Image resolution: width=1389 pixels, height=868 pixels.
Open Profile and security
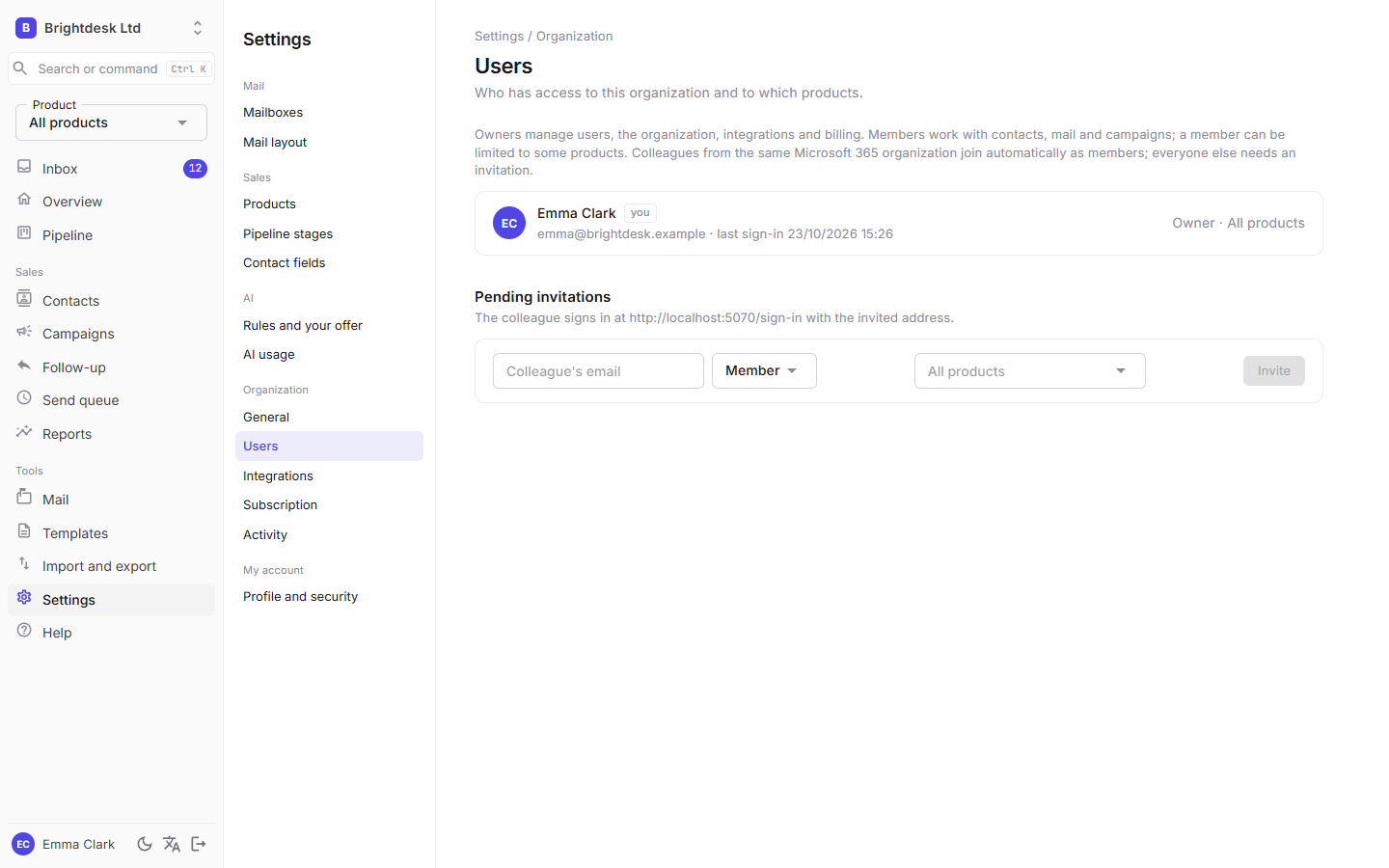[329, 597]
